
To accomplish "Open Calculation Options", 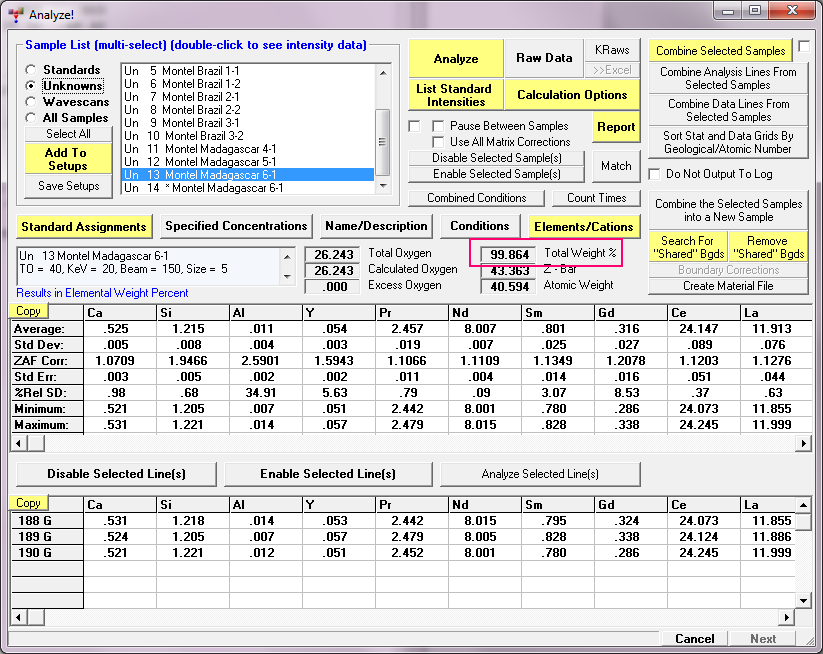I will pos(572,95).
